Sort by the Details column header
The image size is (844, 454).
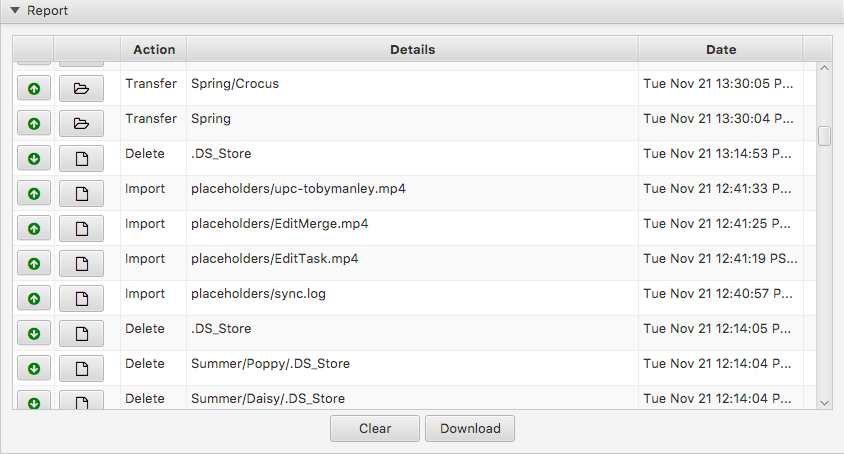412,49
